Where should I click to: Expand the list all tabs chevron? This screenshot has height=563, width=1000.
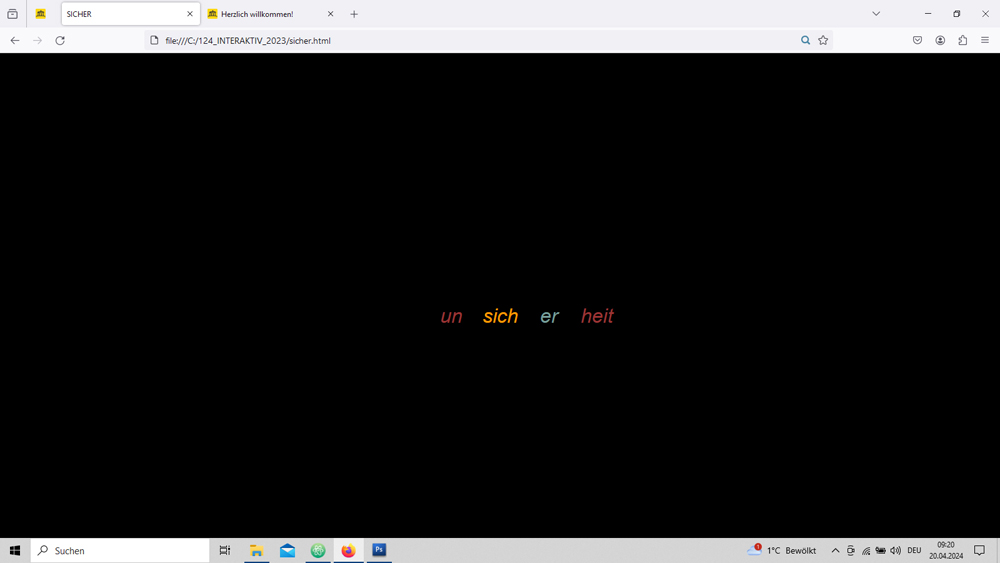click(x=876, y=13)
